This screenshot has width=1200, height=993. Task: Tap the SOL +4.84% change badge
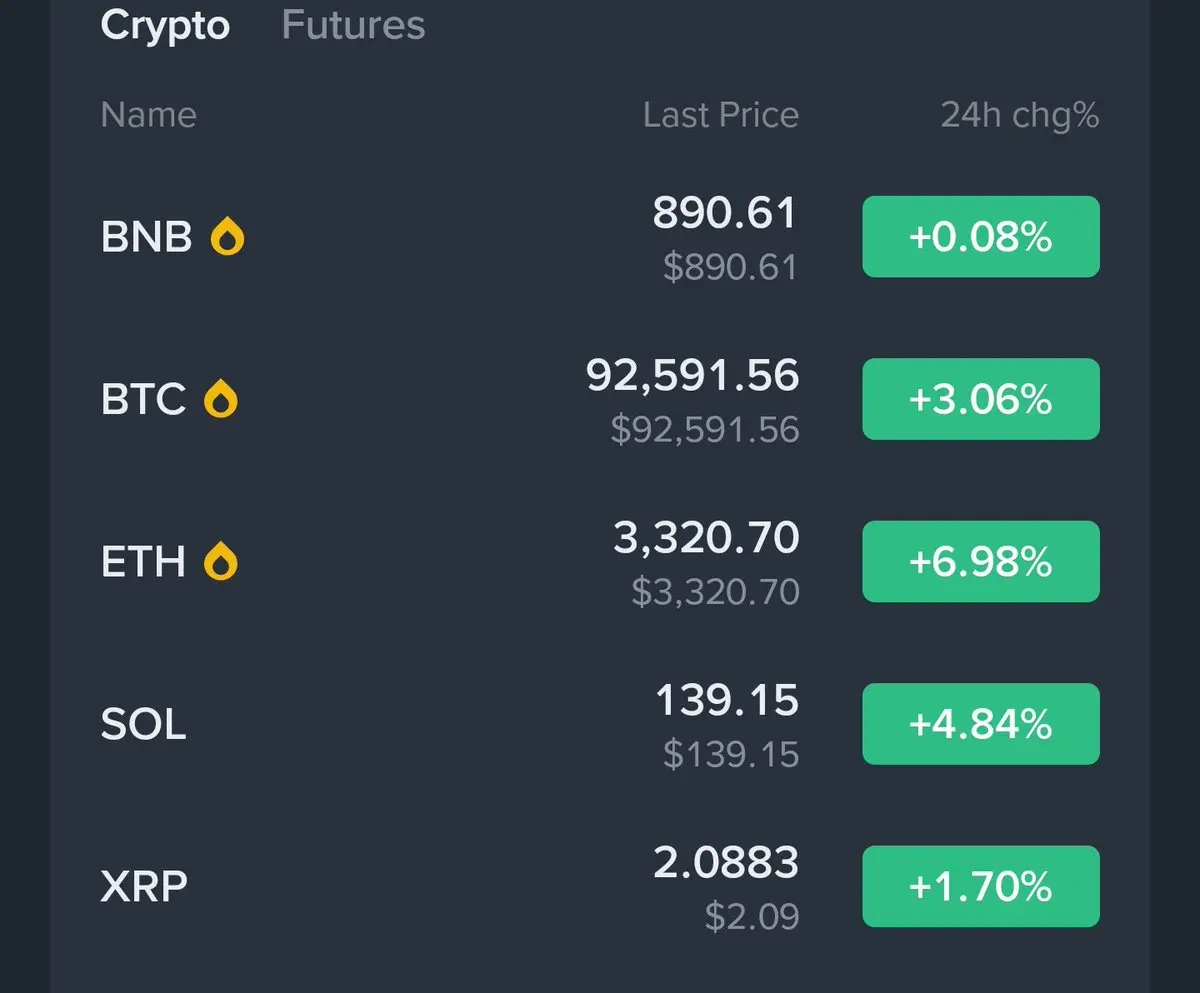pos(980,724)
